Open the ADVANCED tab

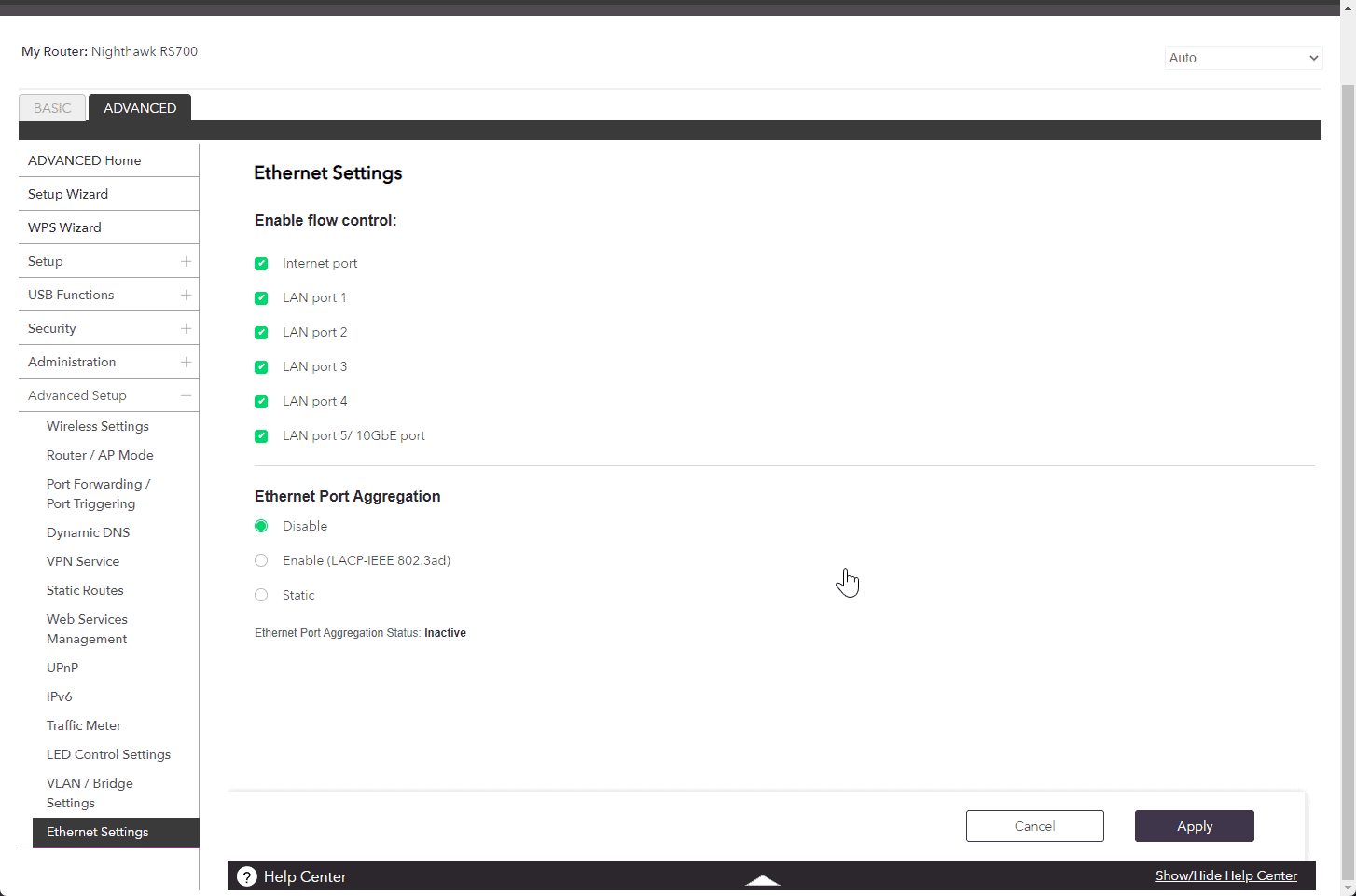point(140,108)
